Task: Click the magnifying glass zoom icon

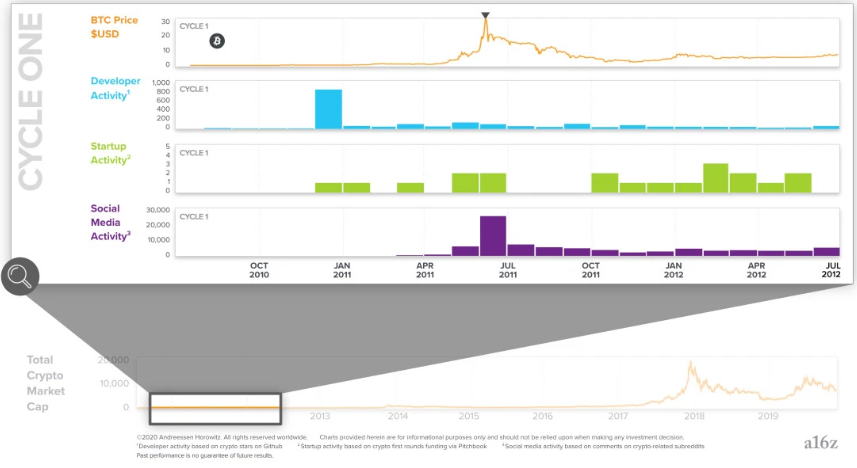Action: [20, 276]
